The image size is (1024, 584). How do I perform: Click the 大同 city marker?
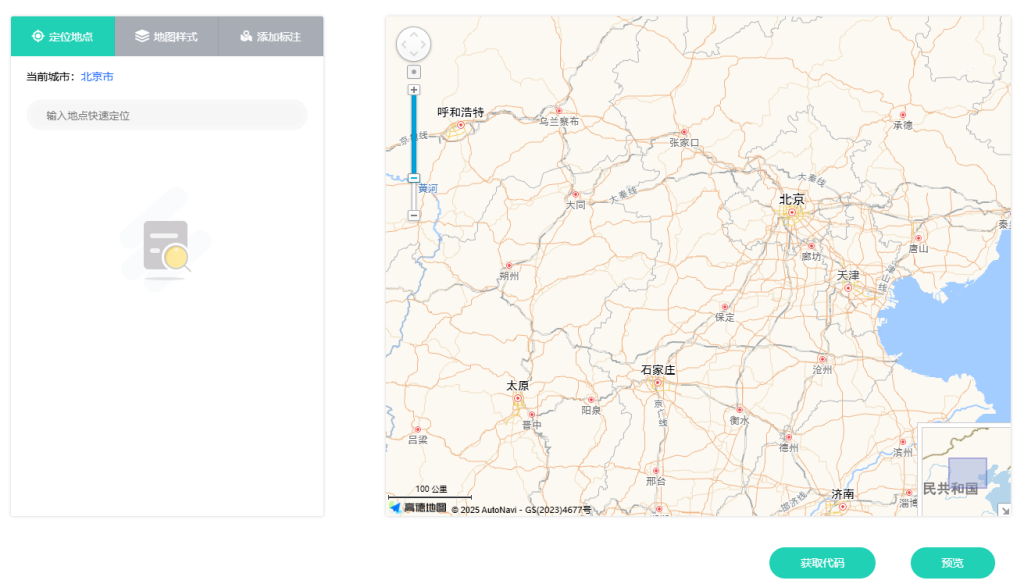pos(575,195)
